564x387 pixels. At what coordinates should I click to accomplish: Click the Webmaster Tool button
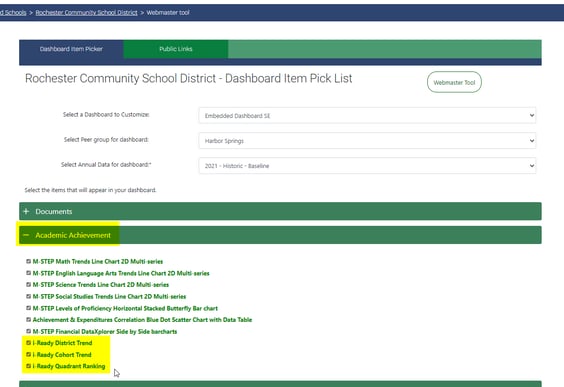click(x=454, y=82)
